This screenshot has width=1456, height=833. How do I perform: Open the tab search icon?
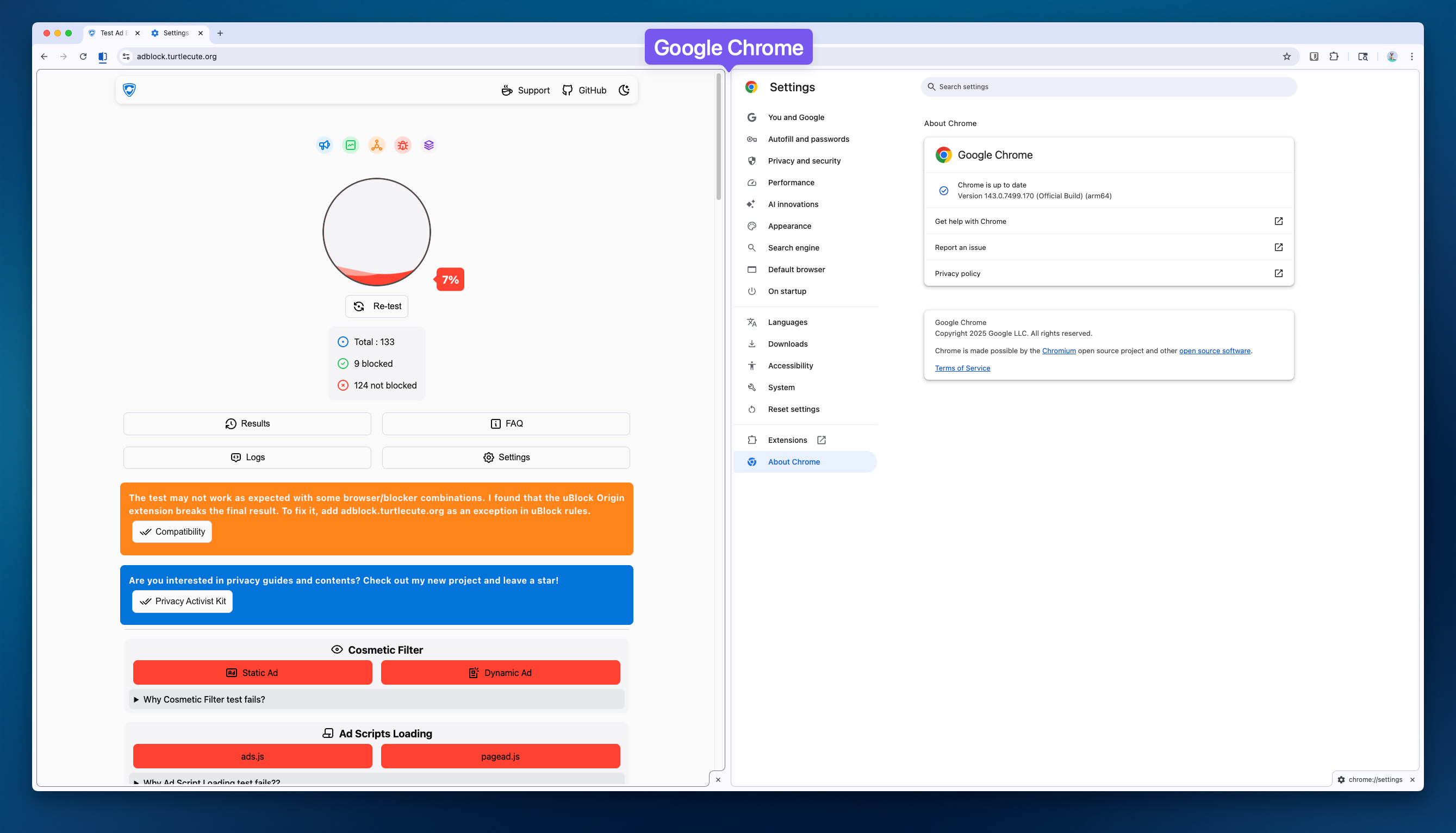[x=1362, y=57]
